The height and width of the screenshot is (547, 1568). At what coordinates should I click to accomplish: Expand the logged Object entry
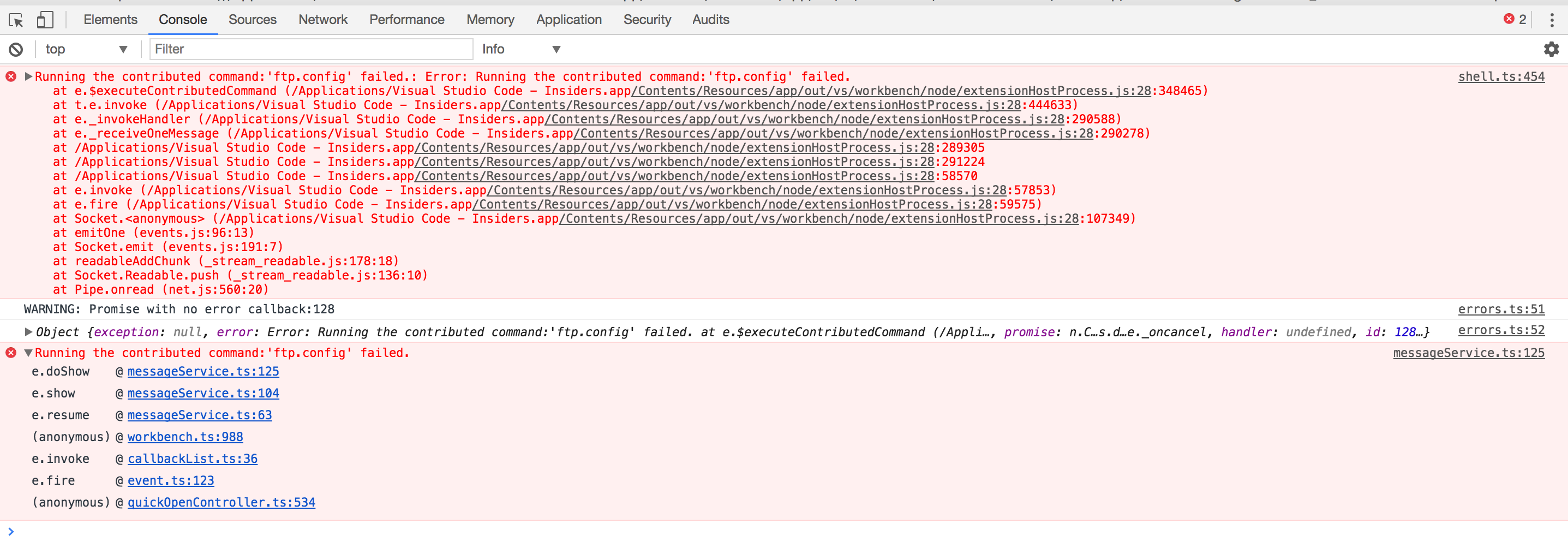(28, 332)
